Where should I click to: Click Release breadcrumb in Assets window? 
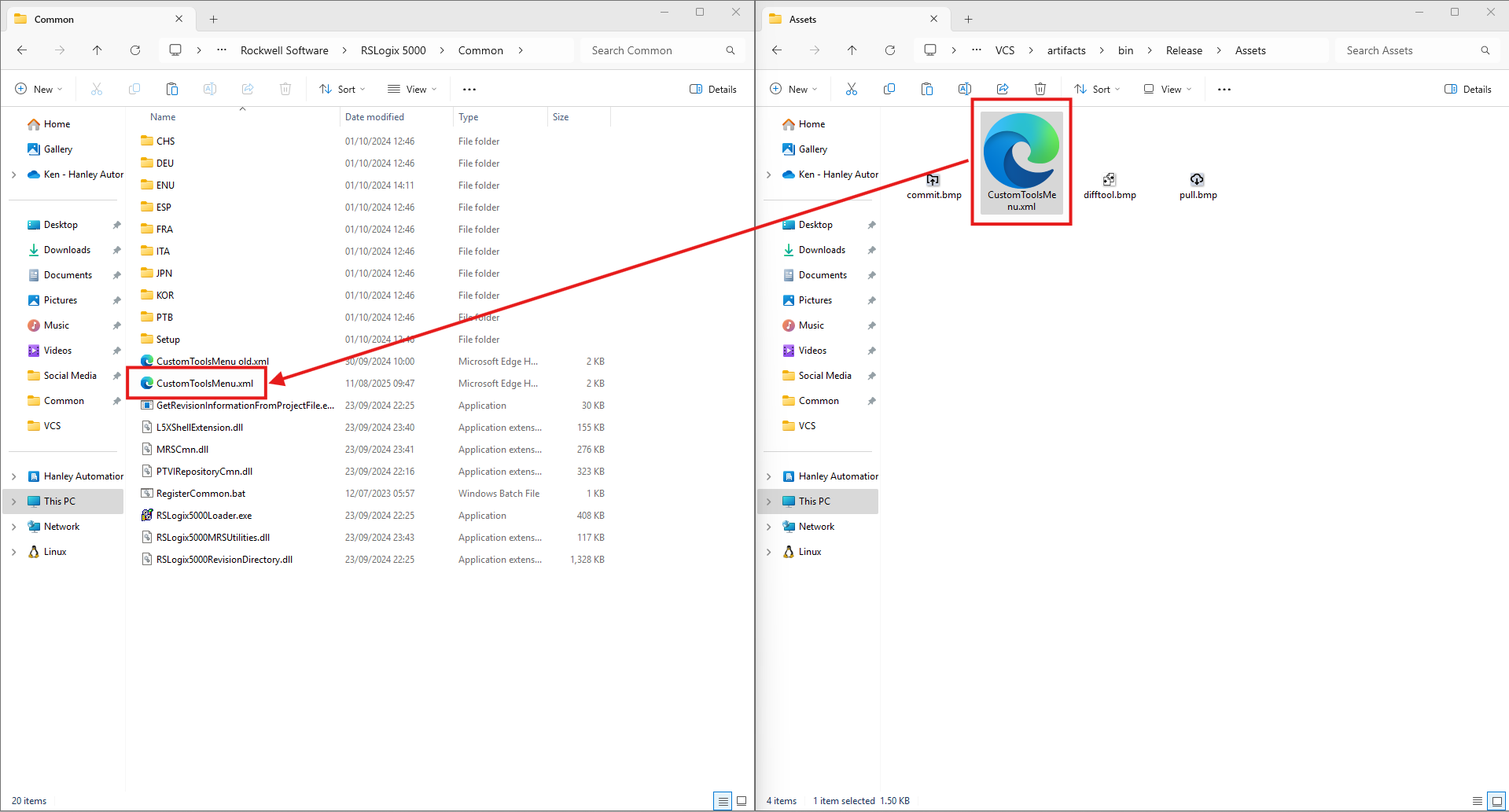coord(1184,50)
